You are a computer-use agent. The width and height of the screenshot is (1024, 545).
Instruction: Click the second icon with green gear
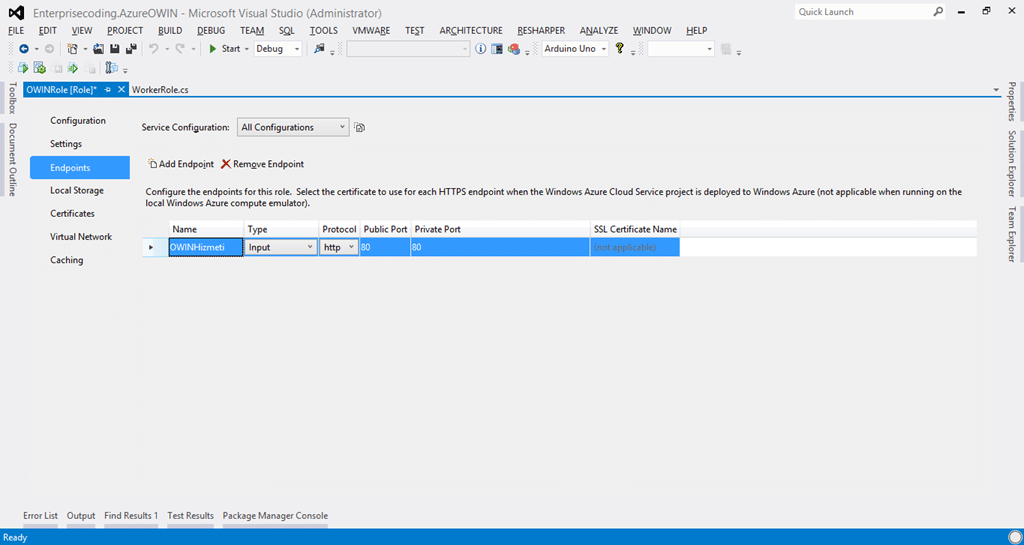[40, 68]
